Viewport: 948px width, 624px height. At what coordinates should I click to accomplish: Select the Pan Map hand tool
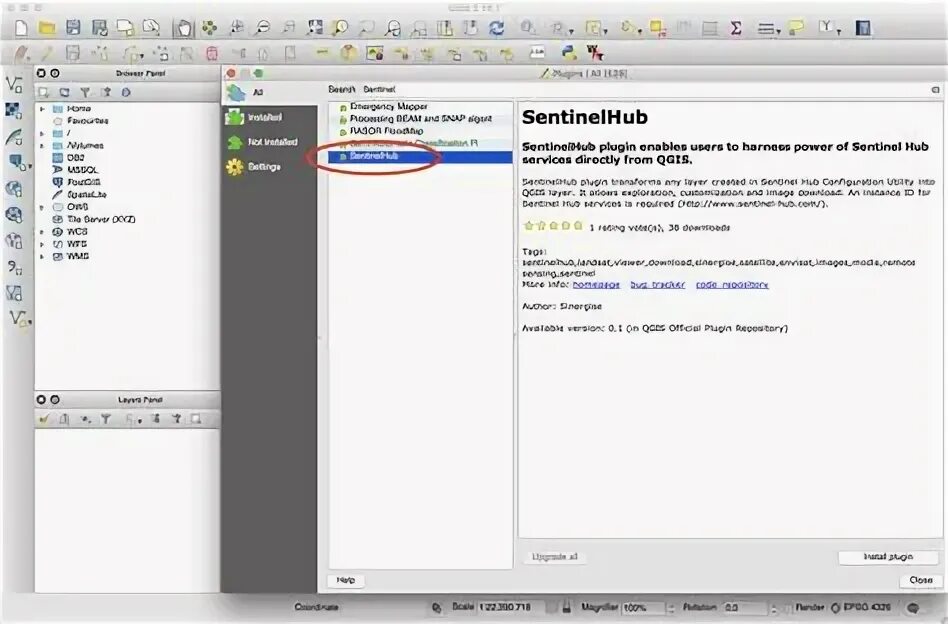pos(183,28)
